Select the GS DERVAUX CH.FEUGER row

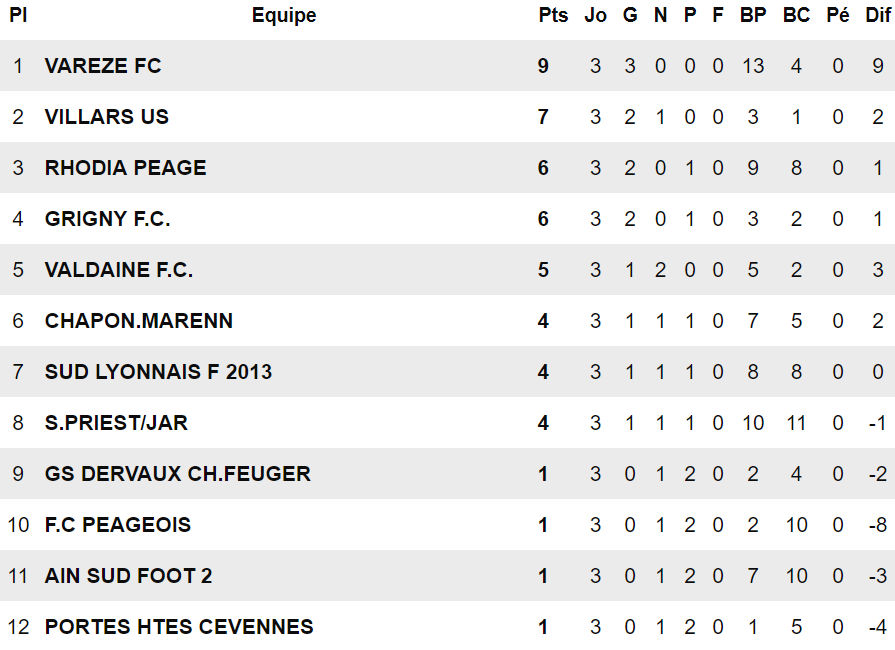tap(448, 474)
